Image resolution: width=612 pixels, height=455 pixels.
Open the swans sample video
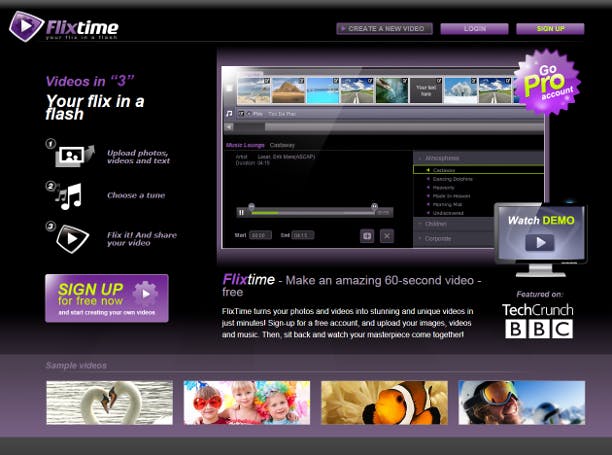tap(109, 402)
